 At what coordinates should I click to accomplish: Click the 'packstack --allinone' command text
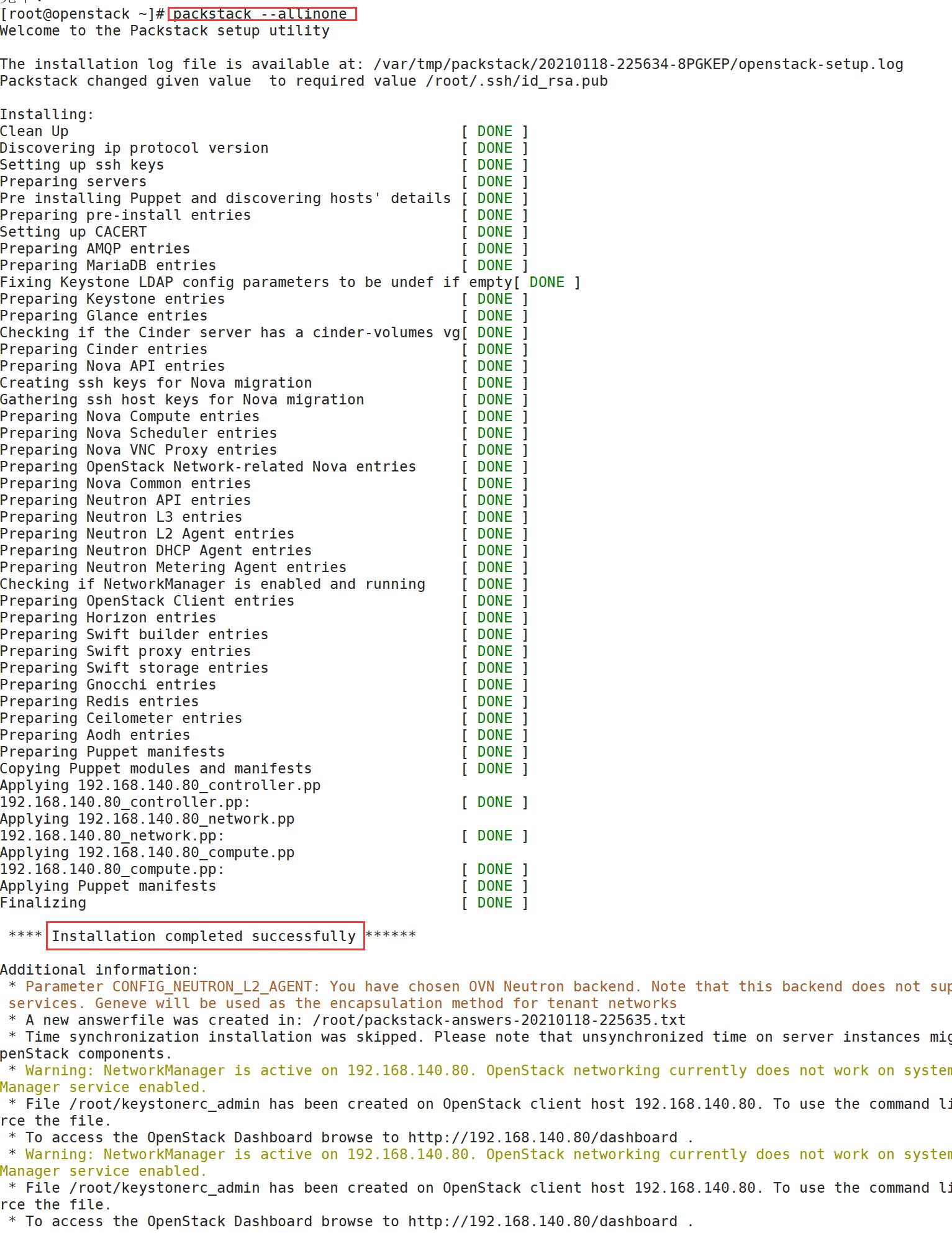click(x=260, y=14)
